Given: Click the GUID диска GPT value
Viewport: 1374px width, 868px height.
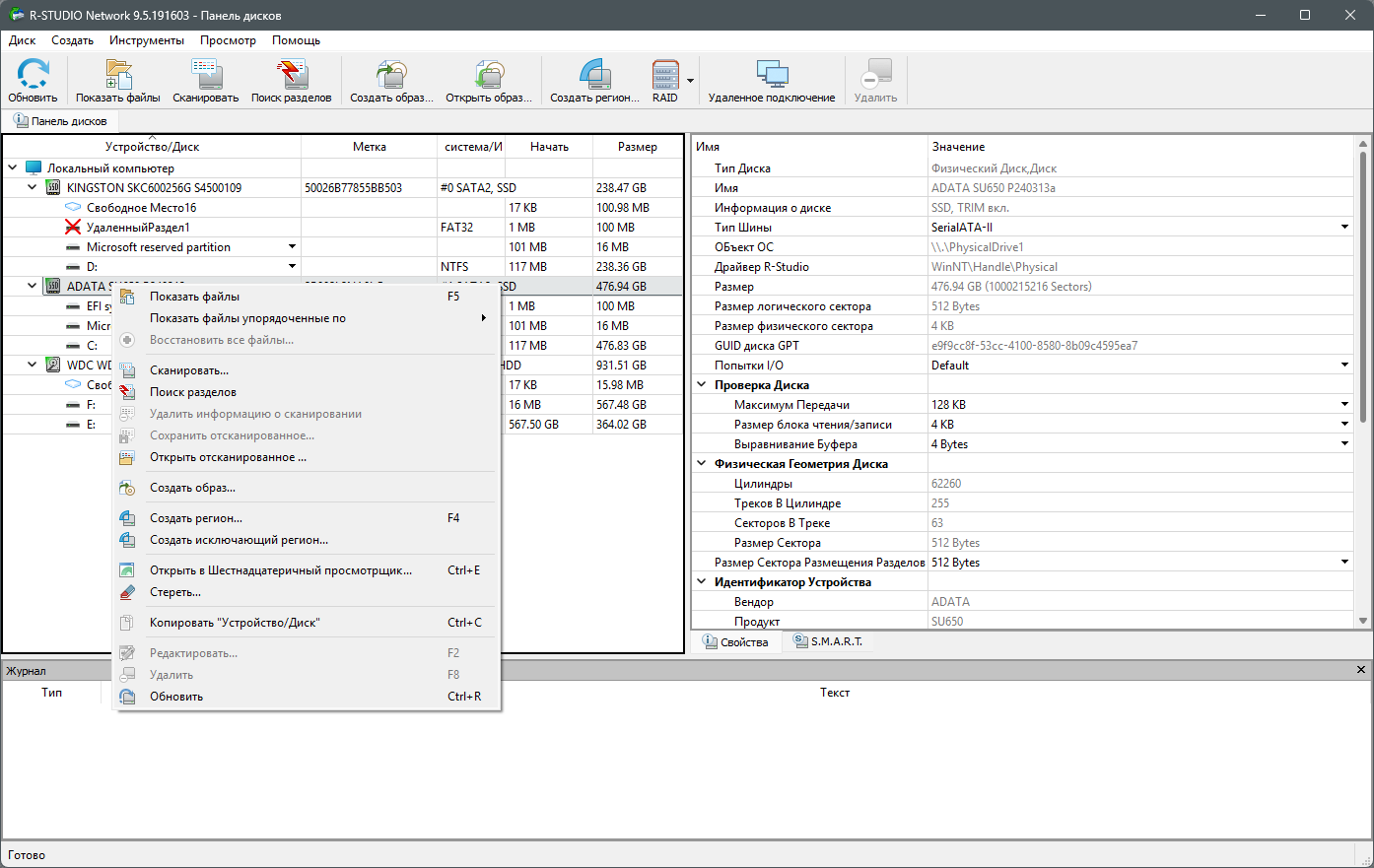Looking at the screenshot, I should click(x=1034, y=346).
